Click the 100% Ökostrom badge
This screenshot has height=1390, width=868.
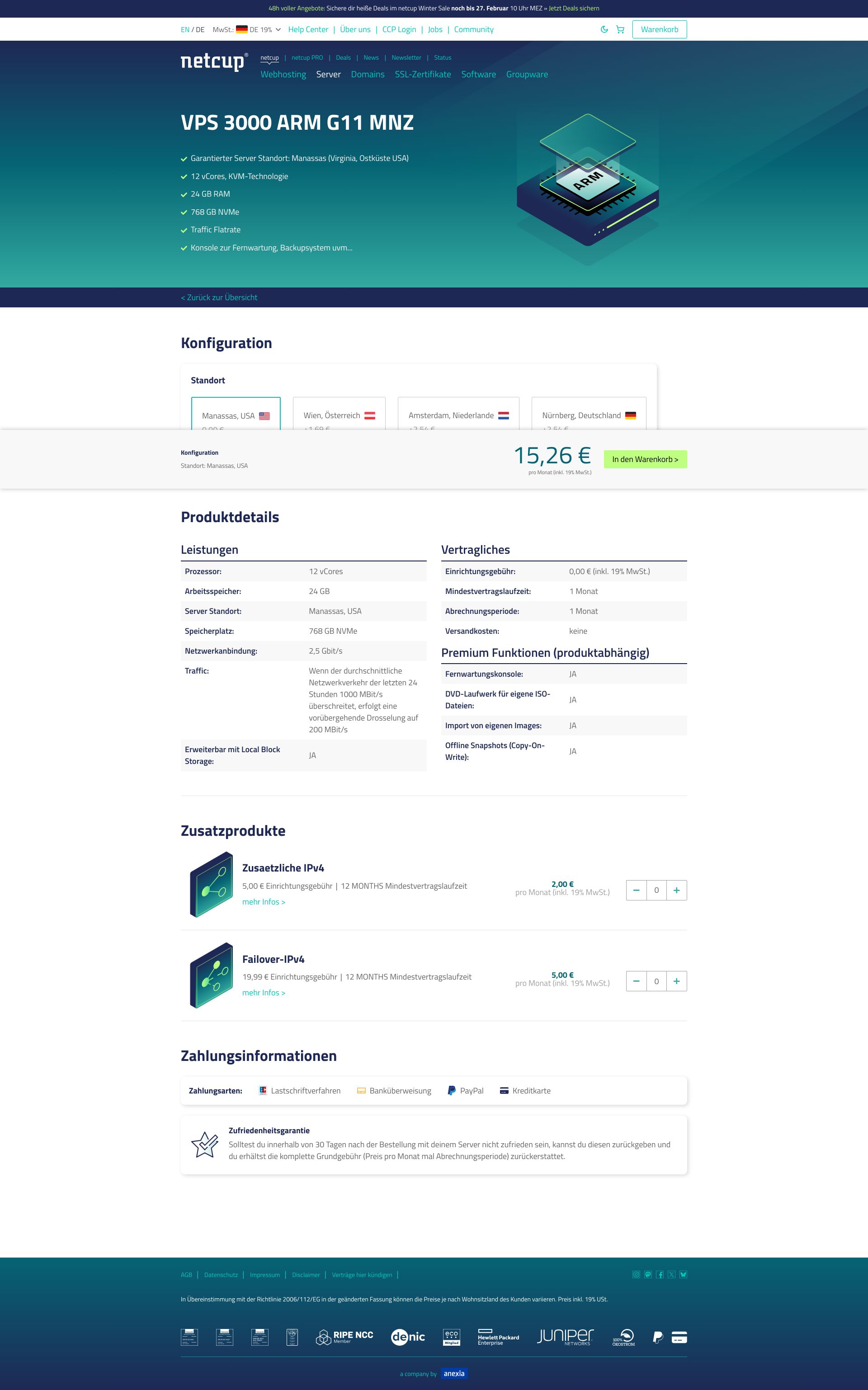[623, 1337]
